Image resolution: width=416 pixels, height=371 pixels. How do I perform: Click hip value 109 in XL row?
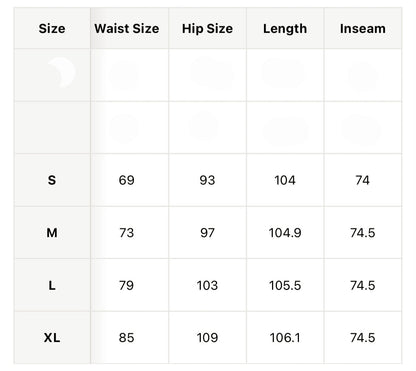(x=207, y=338)
